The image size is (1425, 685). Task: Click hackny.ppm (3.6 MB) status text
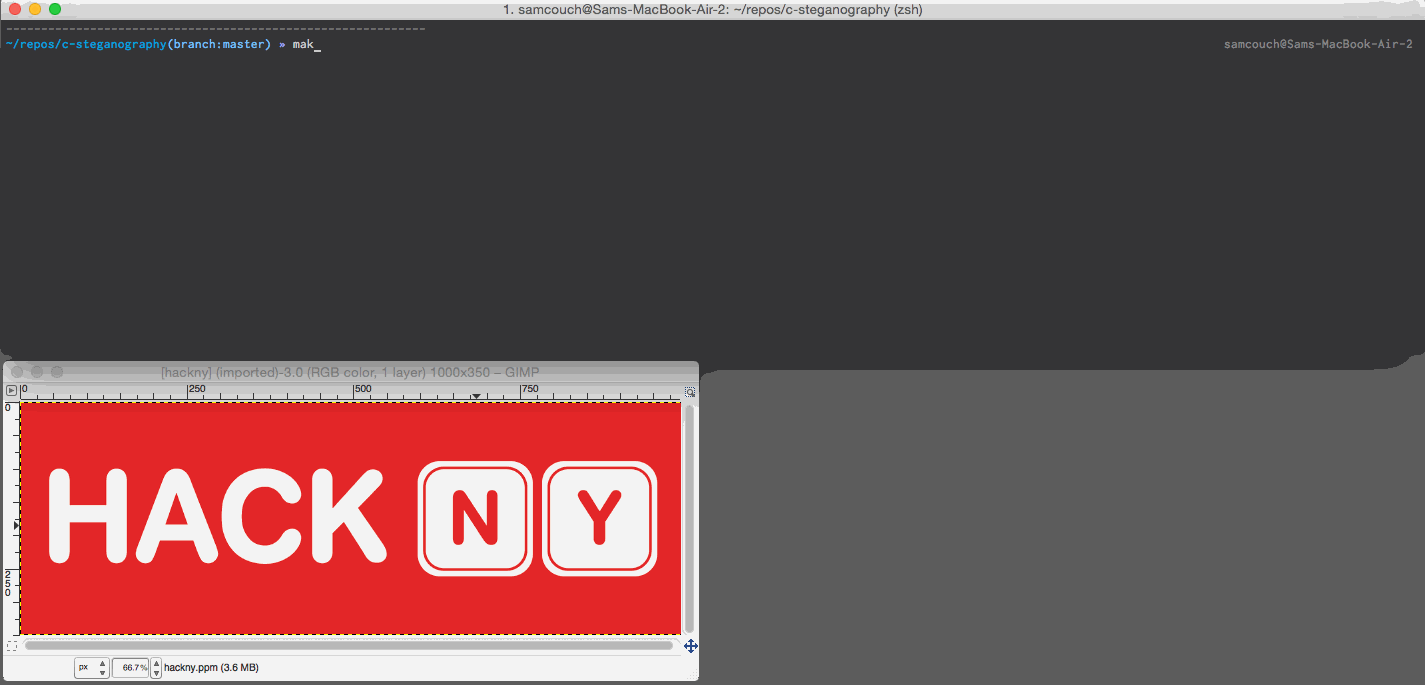coord(211,667)
